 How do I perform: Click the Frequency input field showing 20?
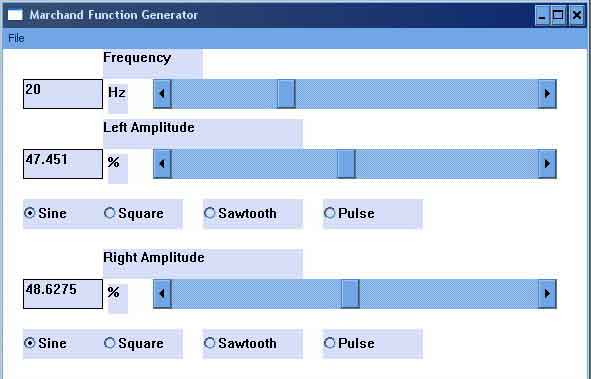(63, 94)
